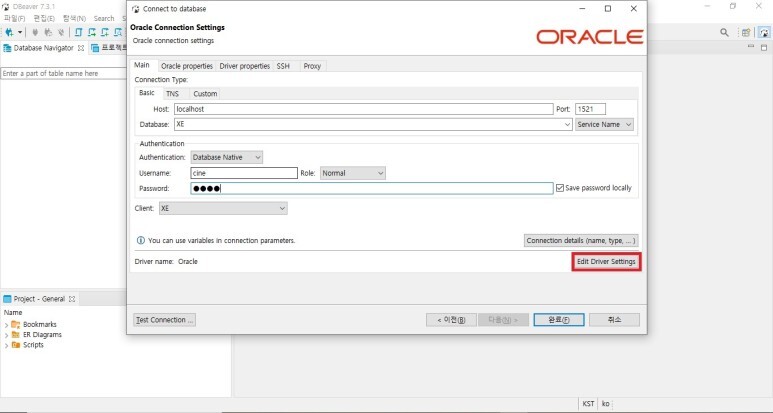This screenshot has width=773, height=413.
Task: Switch to the Oracle properties tab
Action: [187, 66]
